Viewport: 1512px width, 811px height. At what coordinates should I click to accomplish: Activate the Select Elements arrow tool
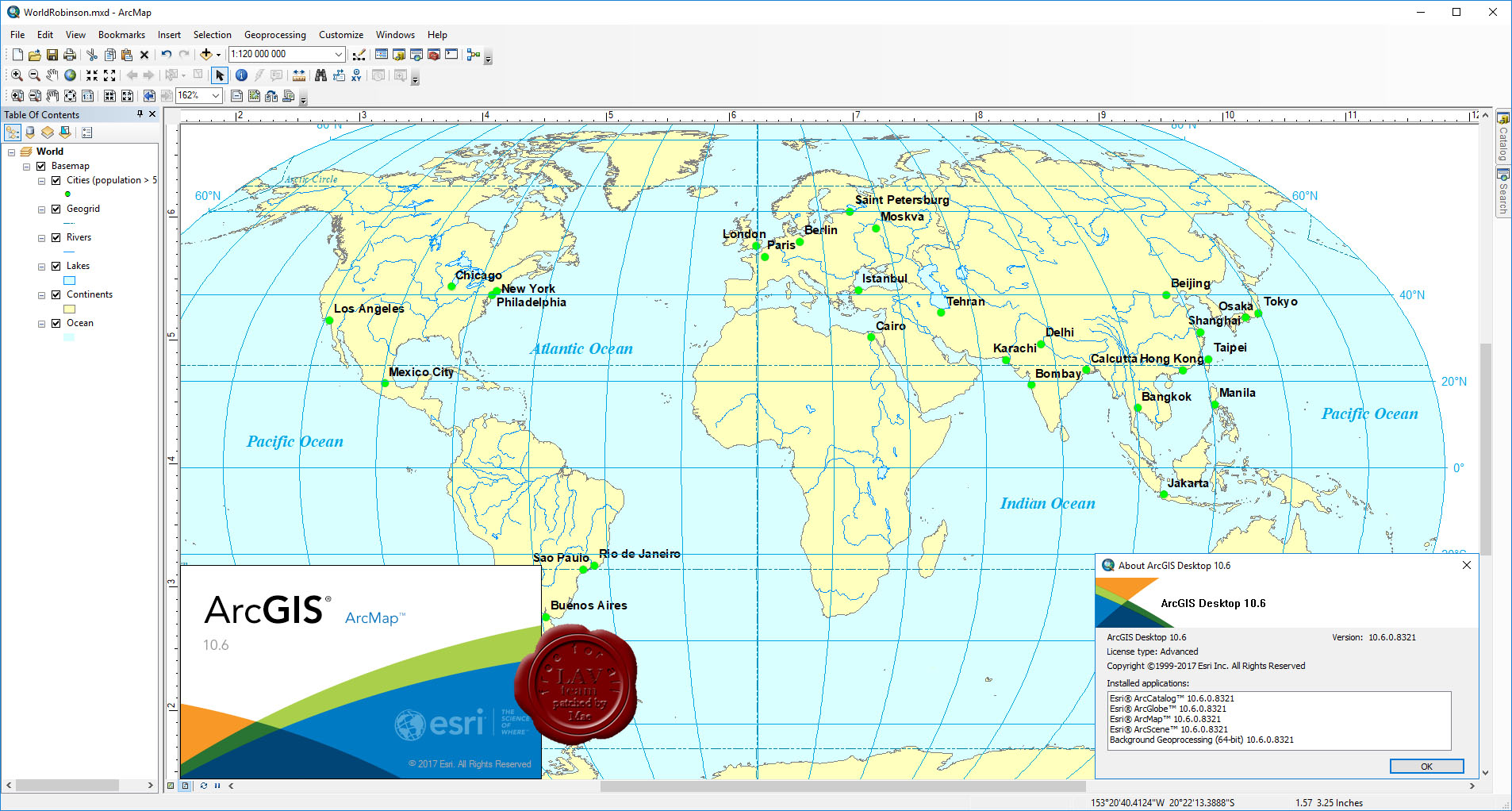pos(220,75)
